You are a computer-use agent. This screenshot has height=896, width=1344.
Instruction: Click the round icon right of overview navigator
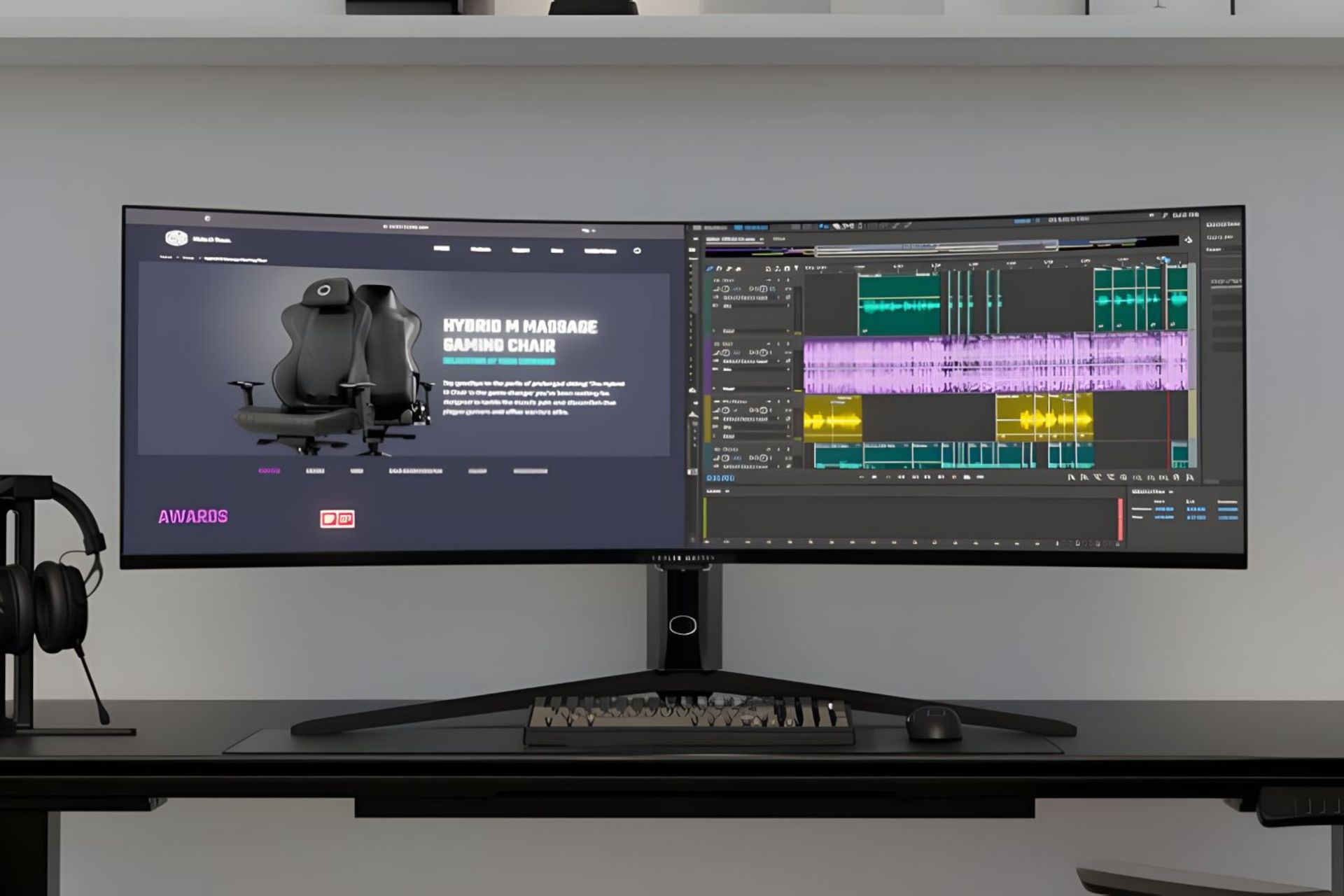[1188, 240]
